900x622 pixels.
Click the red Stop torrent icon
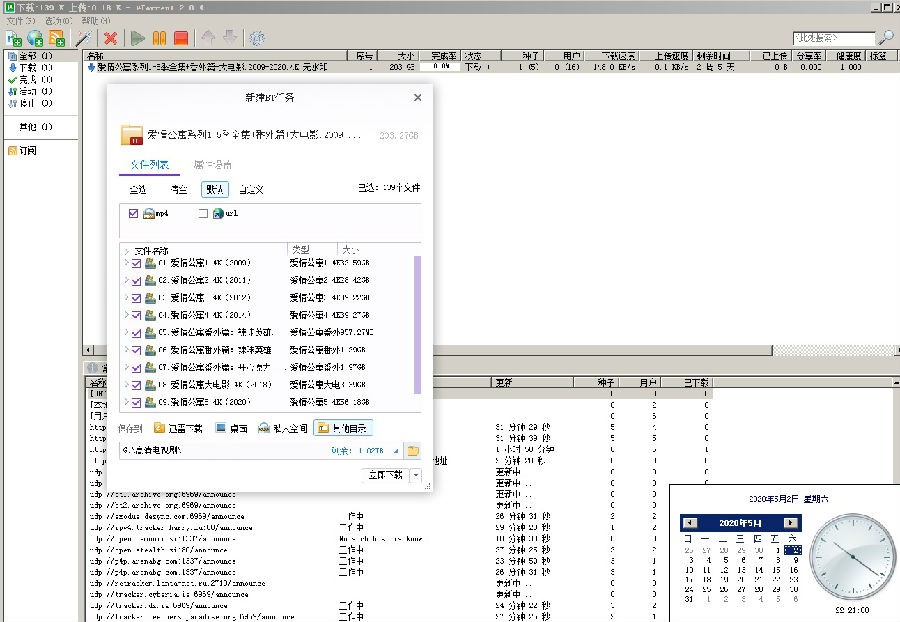coord(181,38)
